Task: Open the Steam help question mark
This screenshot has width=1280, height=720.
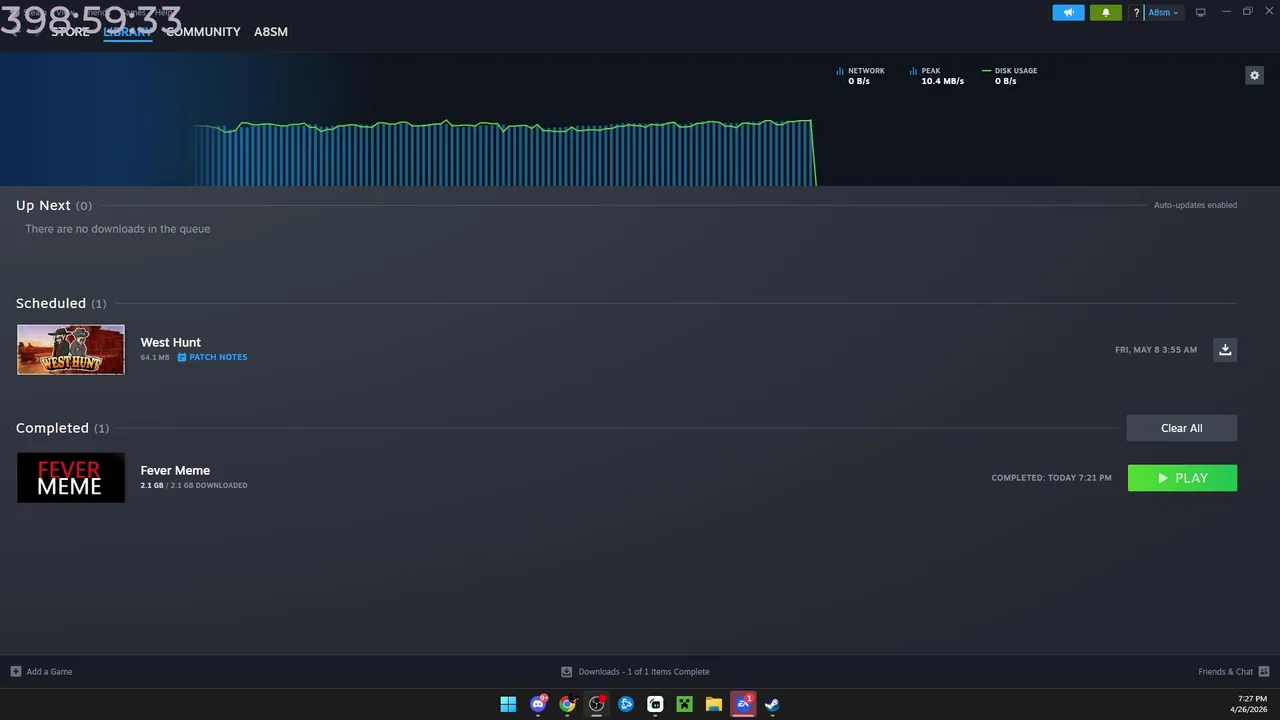Action: tap(1136, 13)
